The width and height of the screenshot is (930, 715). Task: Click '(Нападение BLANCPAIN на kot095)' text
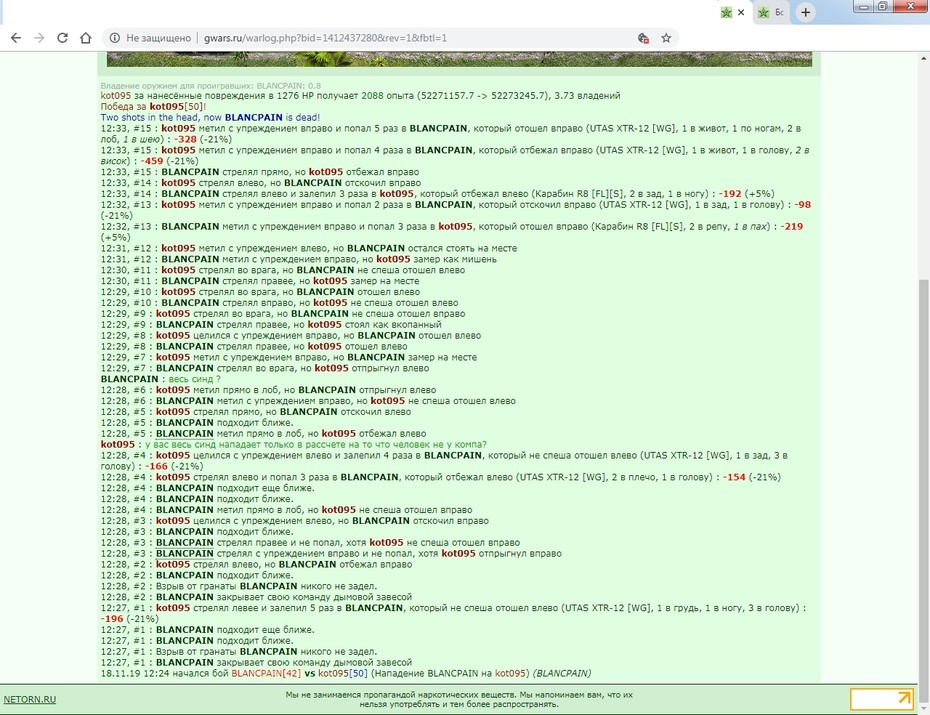pos(451,673)
